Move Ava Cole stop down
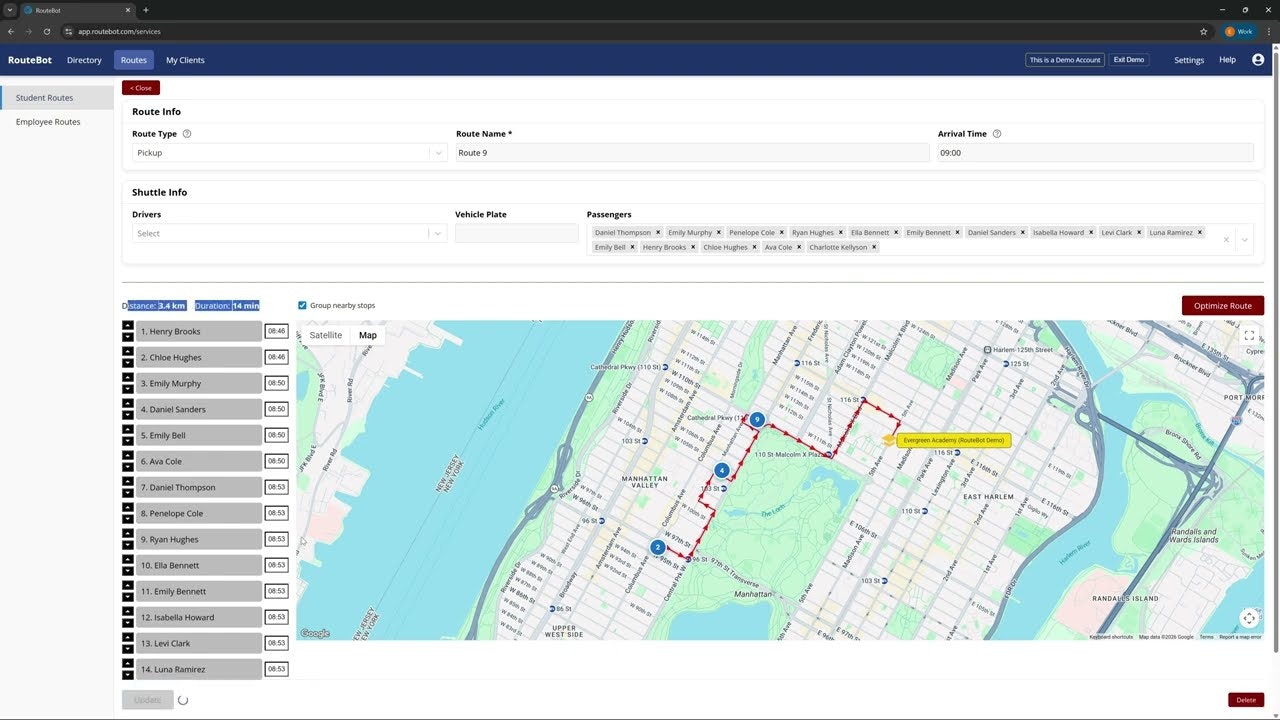1280x720 pixels. click(x=127, y=467)
